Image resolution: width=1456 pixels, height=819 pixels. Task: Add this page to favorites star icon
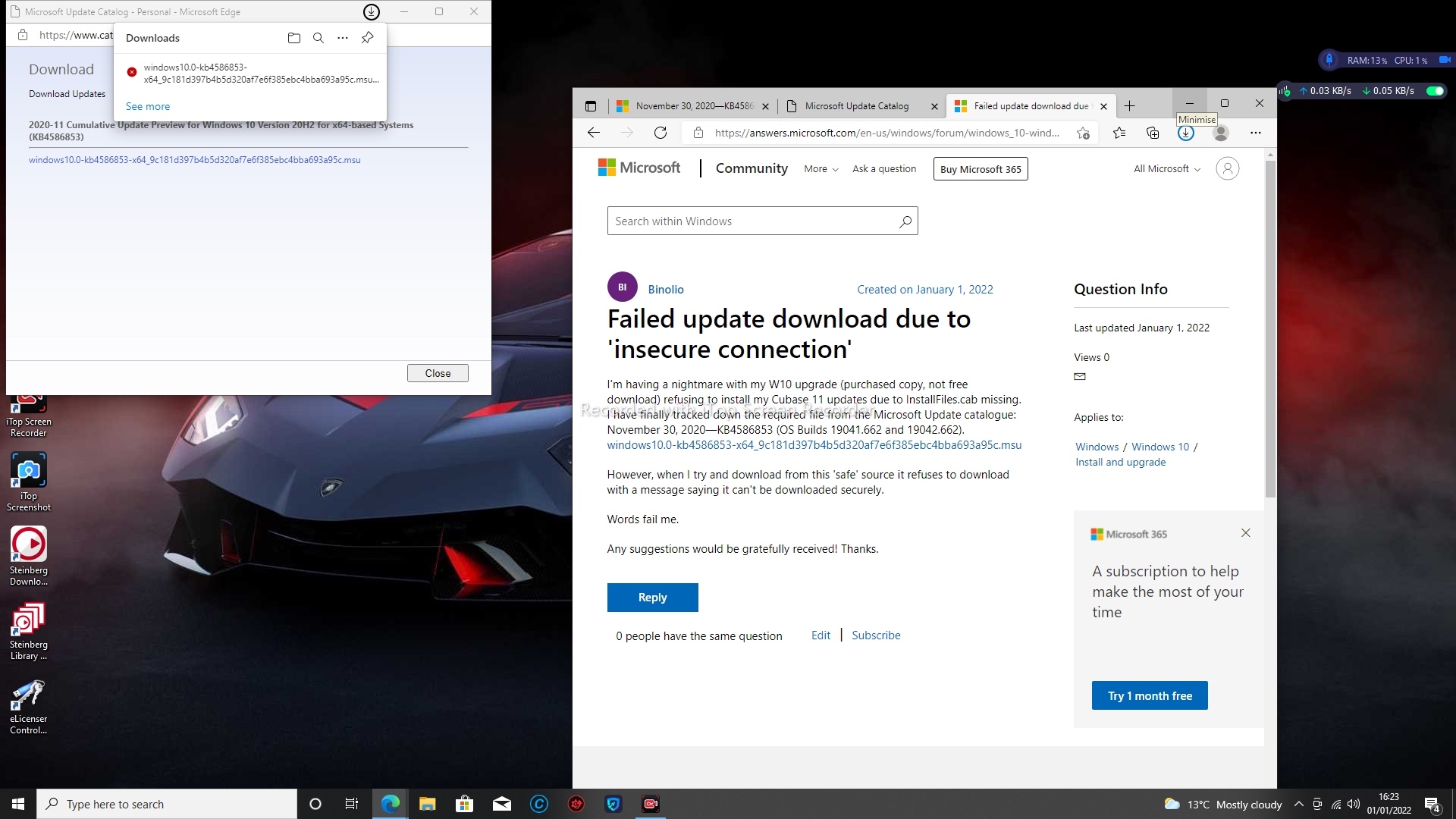[1084, 133]
